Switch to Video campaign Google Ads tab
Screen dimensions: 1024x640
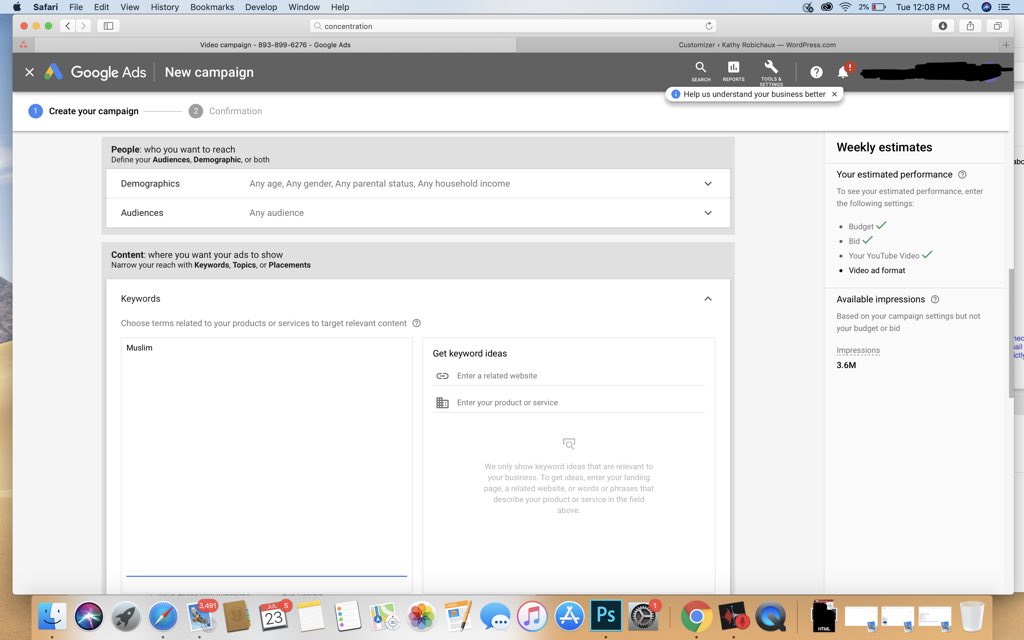coord(275,45)
